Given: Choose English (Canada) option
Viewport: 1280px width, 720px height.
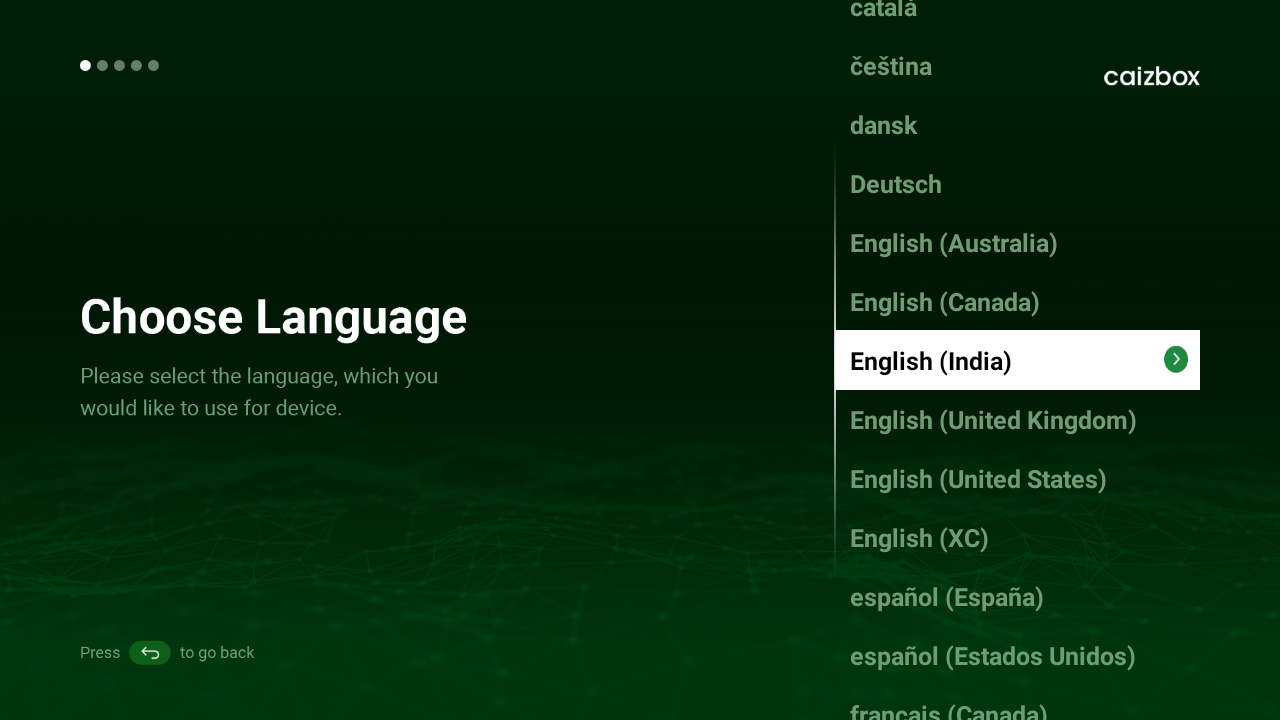Looking at the screenshot, I should (x=944, y=302).
